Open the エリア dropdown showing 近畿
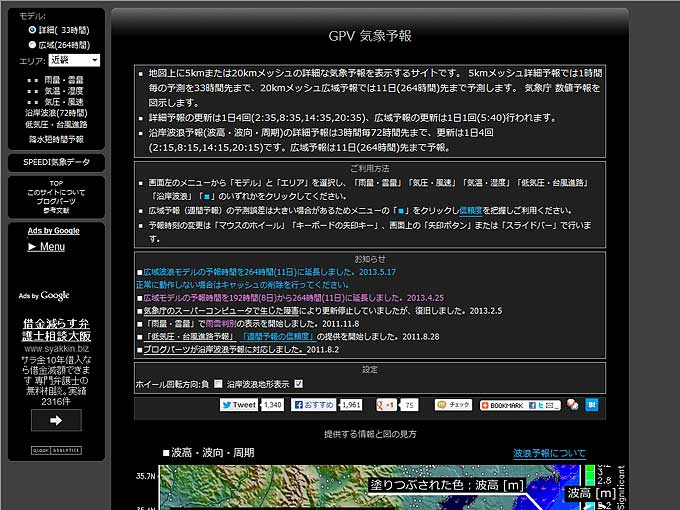This screenshot has width=680, height=510. coord(74,60)
